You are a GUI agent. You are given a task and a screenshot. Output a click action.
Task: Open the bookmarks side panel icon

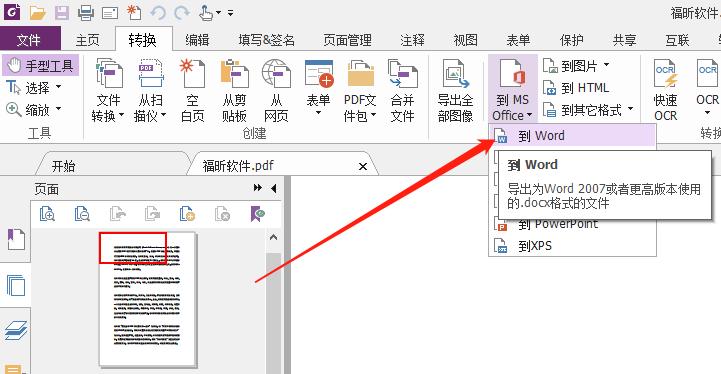[x=16, y=240]
